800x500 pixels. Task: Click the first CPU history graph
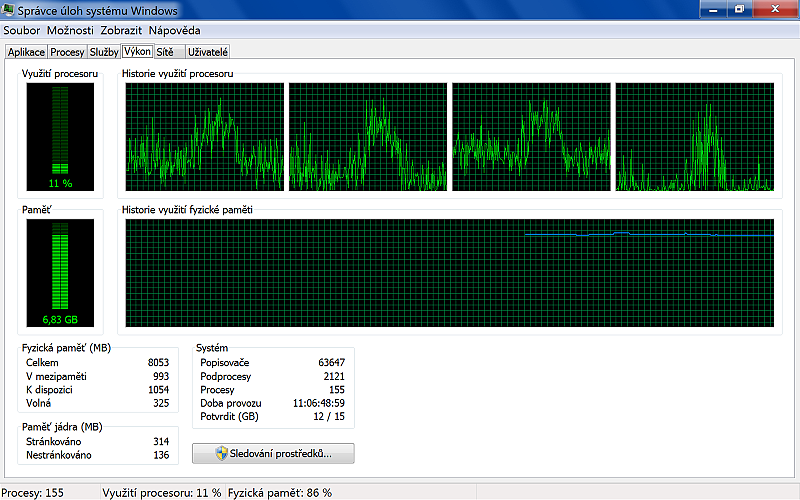[x=204, y=137]
